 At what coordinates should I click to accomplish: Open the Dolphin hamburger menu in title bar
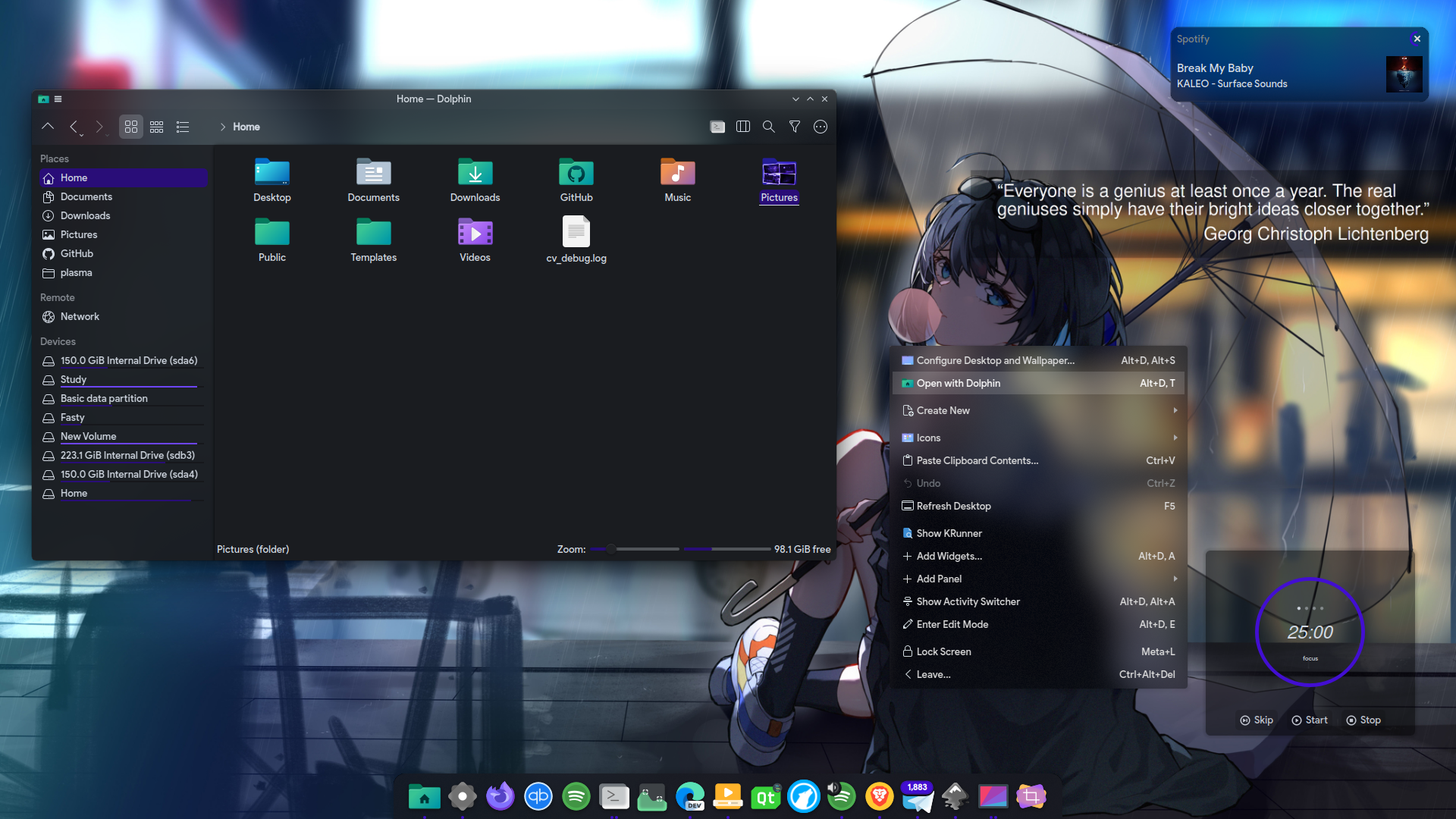[x=58, y=99]
